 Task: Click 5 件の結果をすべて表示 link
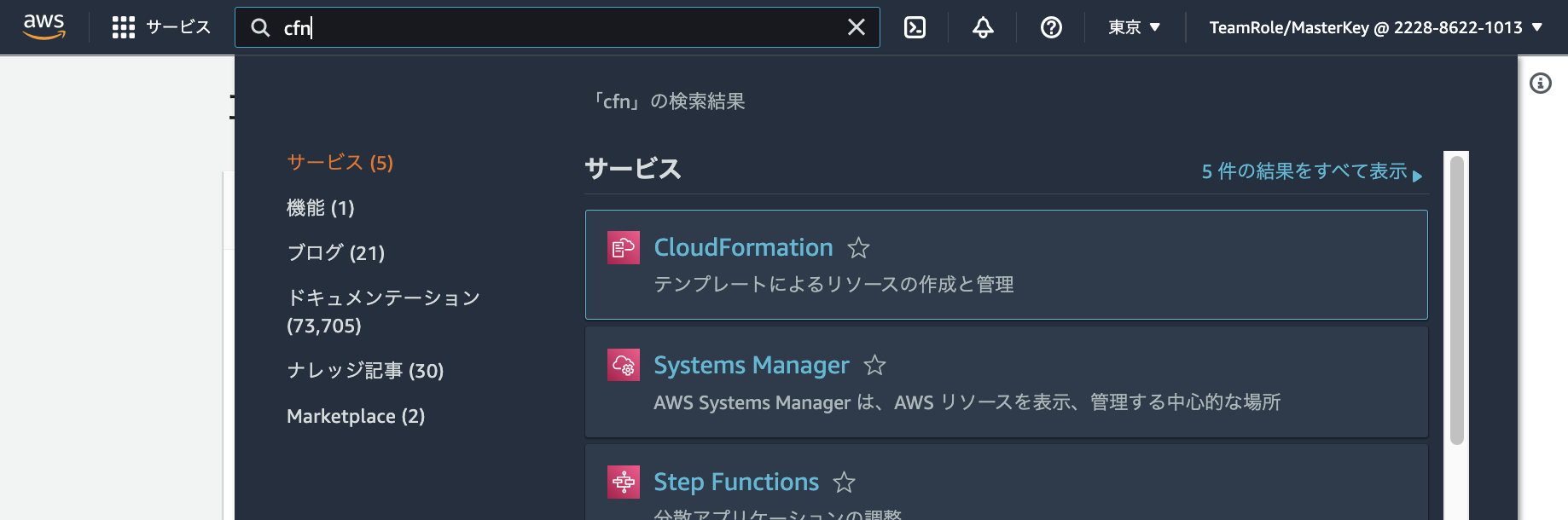1311,171
